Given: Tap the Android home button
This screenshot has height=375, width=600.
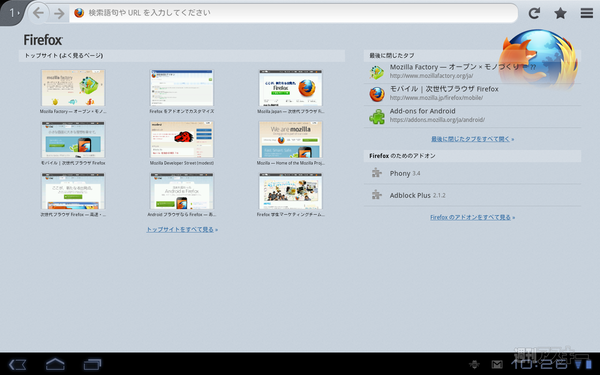Looking at the screenshot, I should click(x=55, y=364).
